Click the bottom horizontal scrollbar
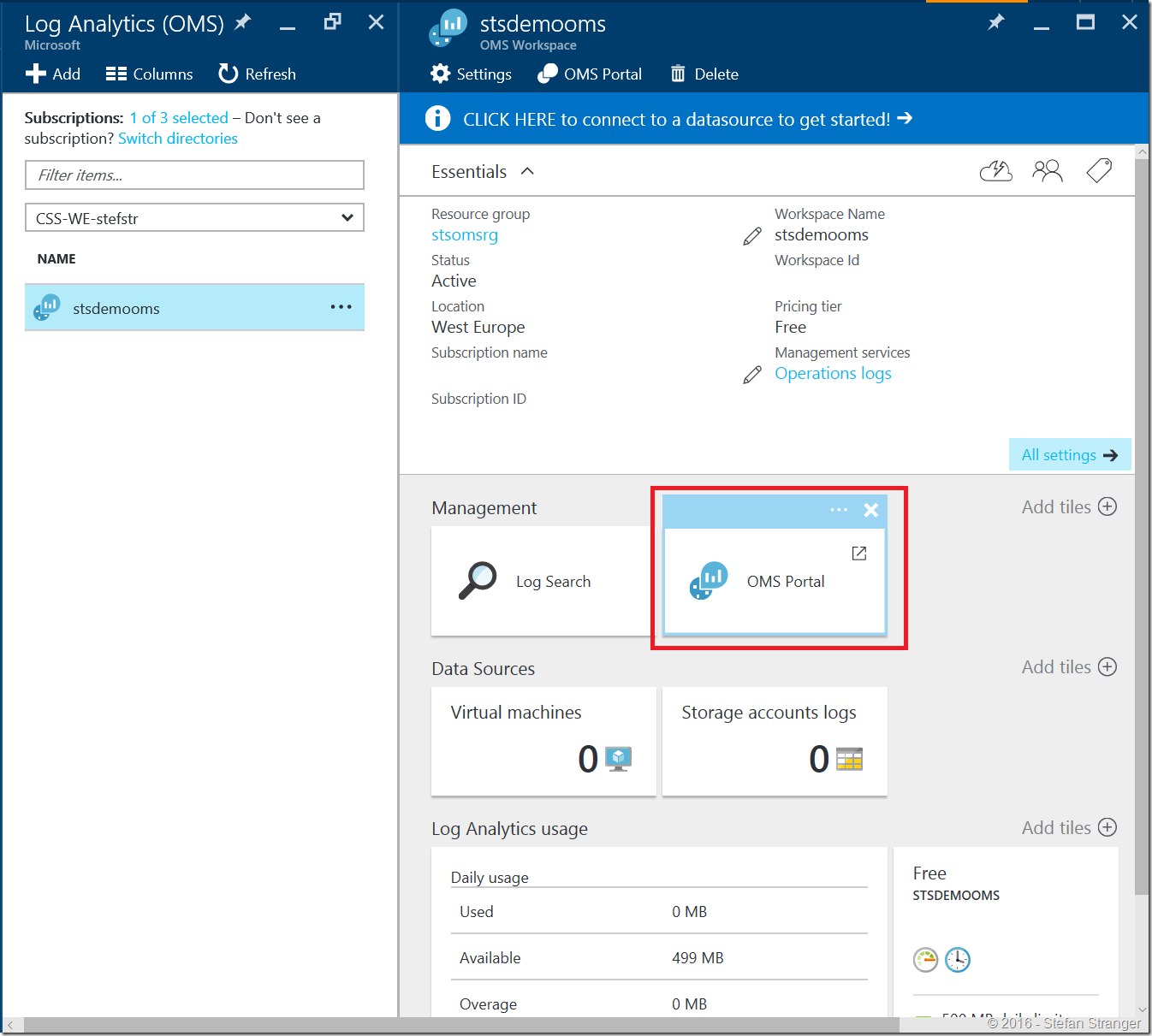This screenshot has height=1036, width=1152. pyautogui.click(x=462, y=1025)
